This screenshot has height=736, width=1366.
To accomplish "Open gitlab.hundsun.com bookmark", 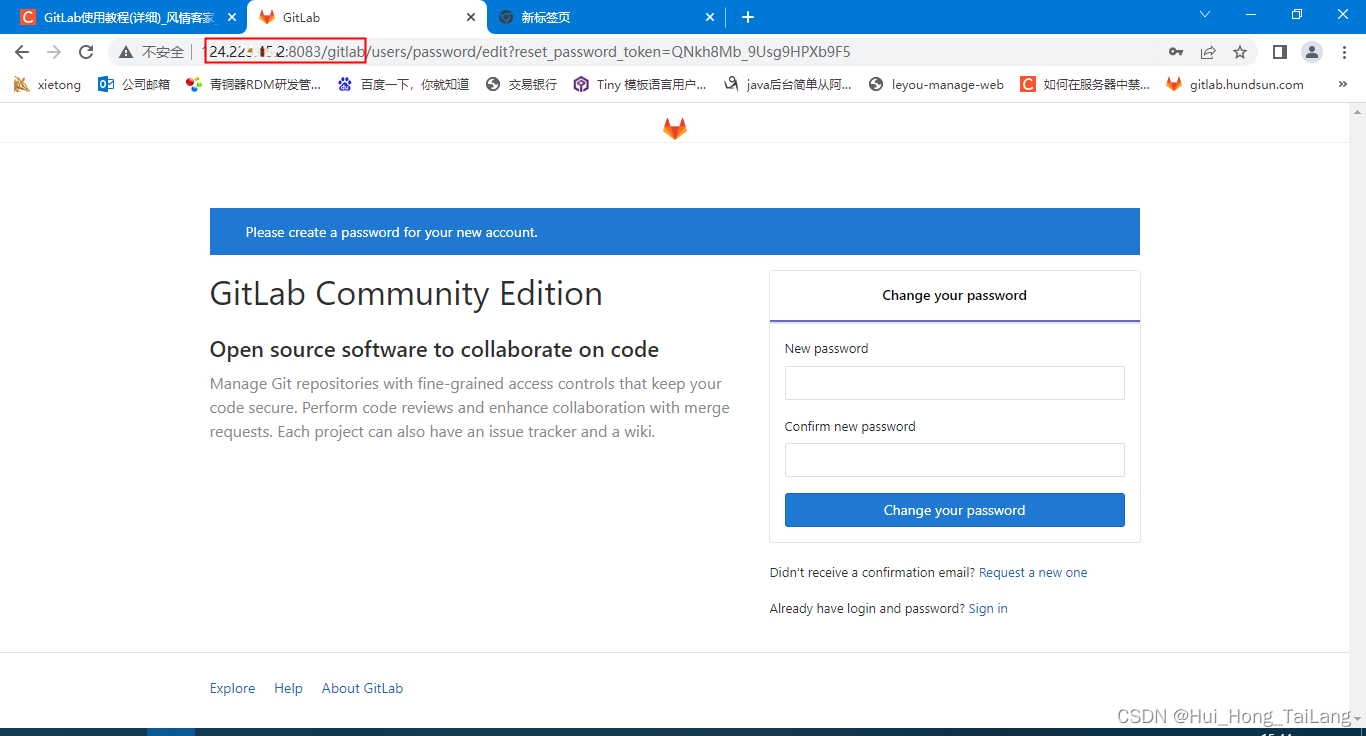I will (x=1235, y=85).
